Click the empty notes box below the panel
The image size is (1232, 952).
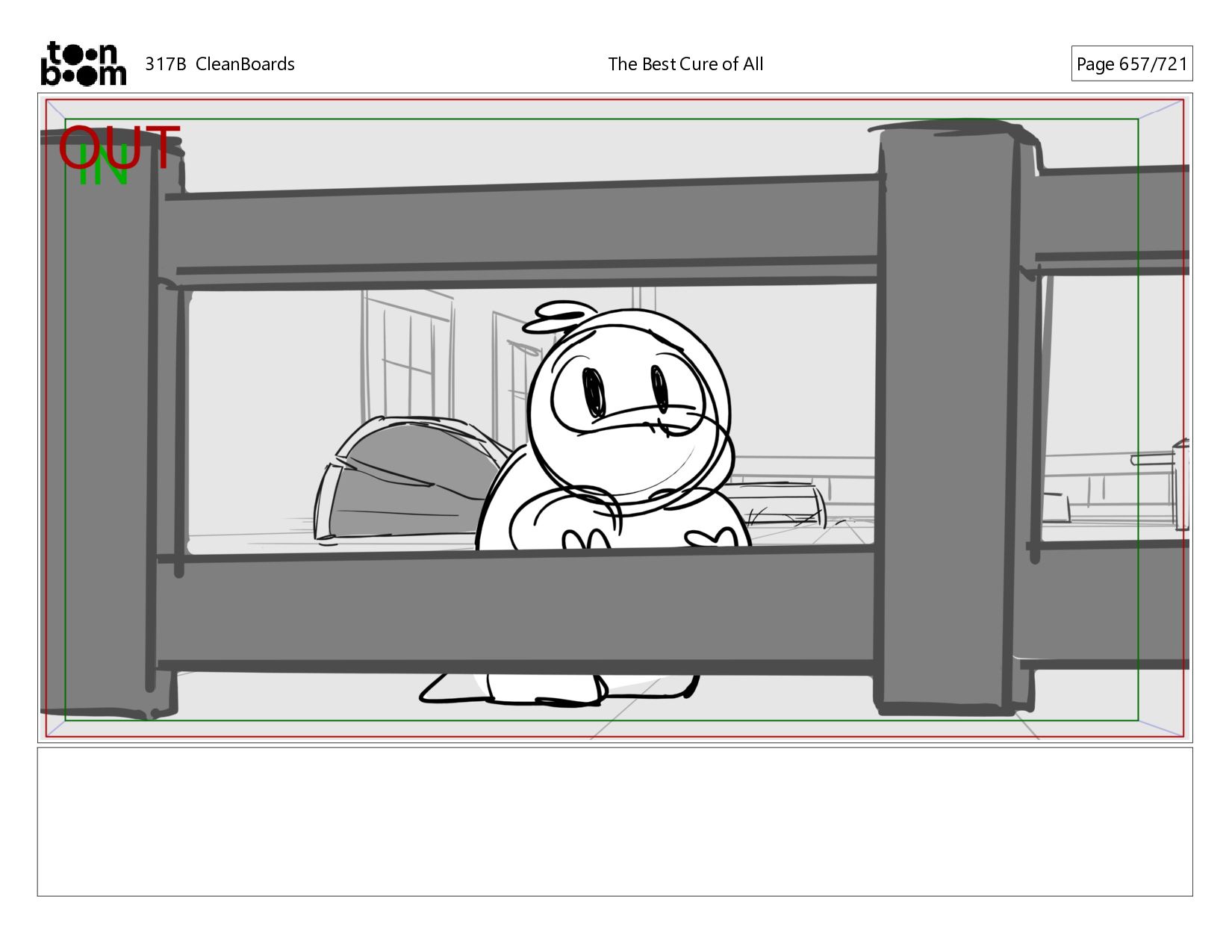615,821
